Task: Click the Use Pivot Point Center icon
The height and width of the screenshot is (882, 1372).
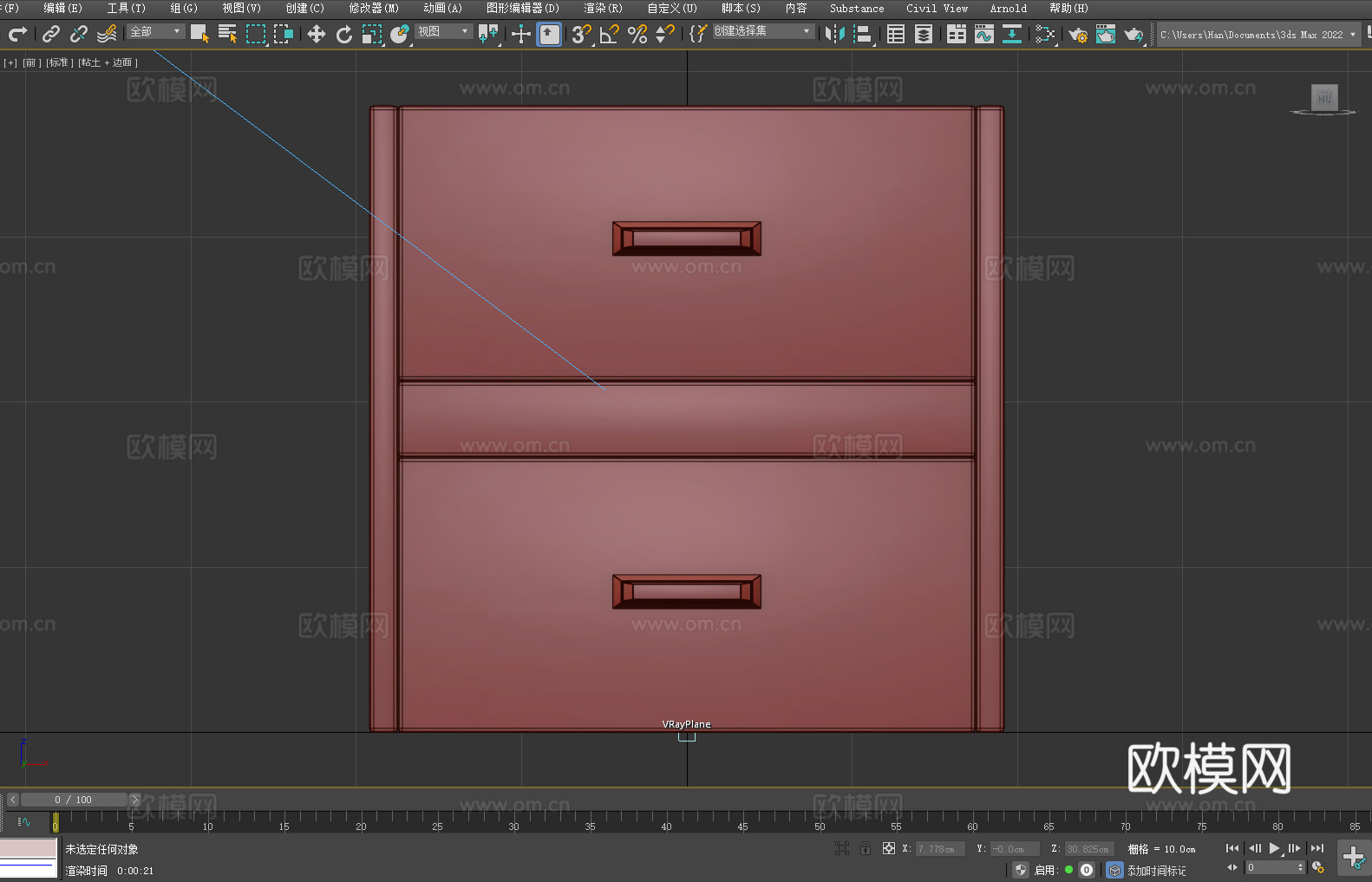Action: (488, 34)
